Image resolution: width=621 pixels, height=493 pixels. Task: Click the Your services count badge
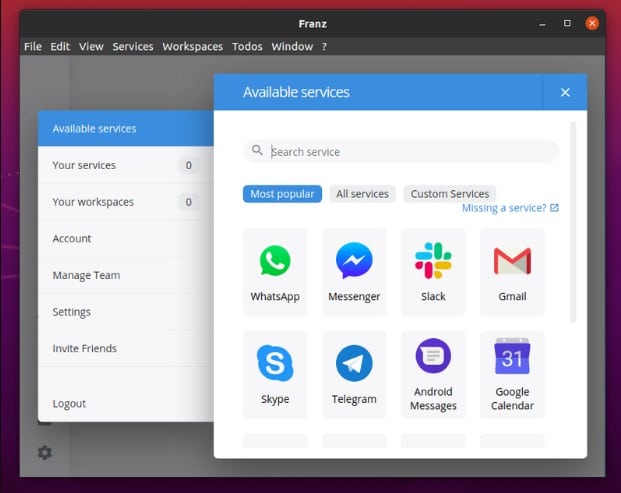[x=189, y=165]
